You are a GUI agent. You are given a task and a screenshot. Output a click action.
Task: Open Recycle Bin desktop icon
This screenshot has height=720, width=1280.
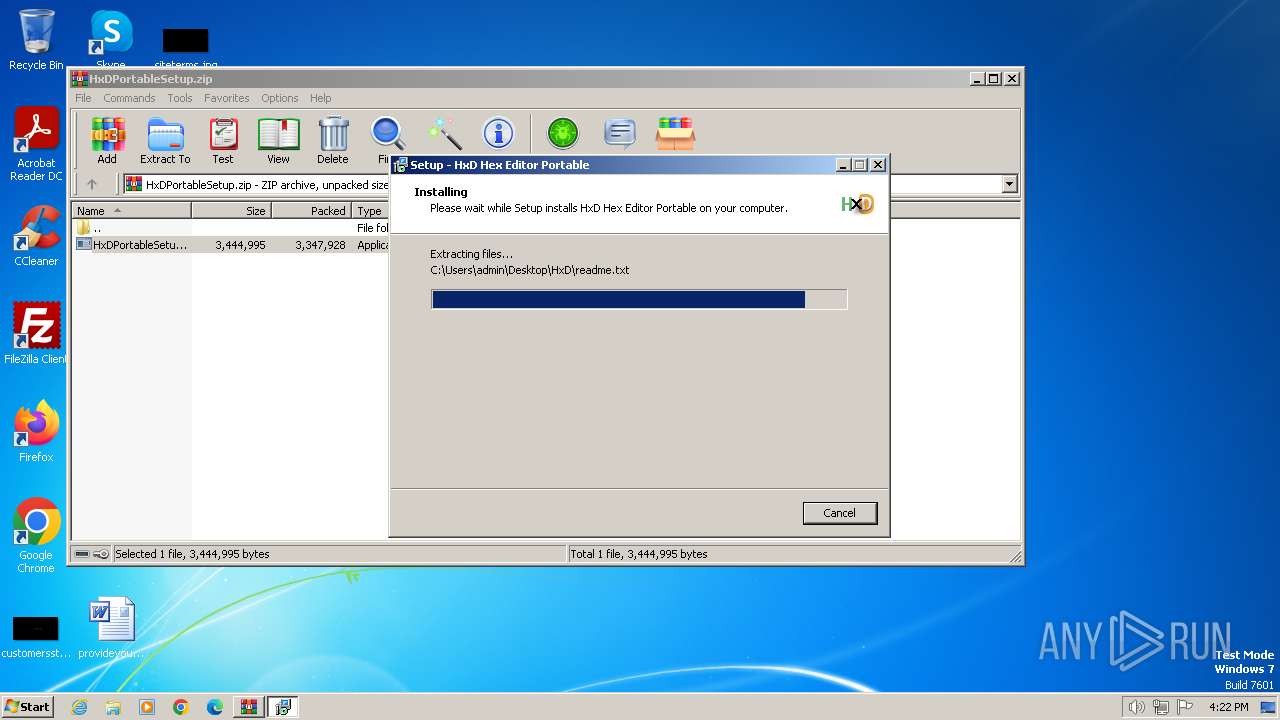36,40
